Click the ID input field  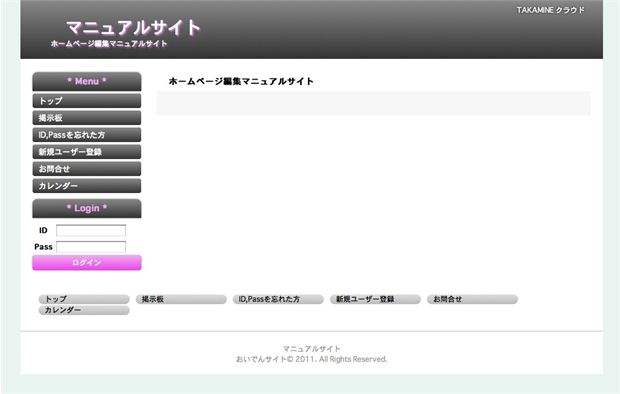click(x=91, y=230)
